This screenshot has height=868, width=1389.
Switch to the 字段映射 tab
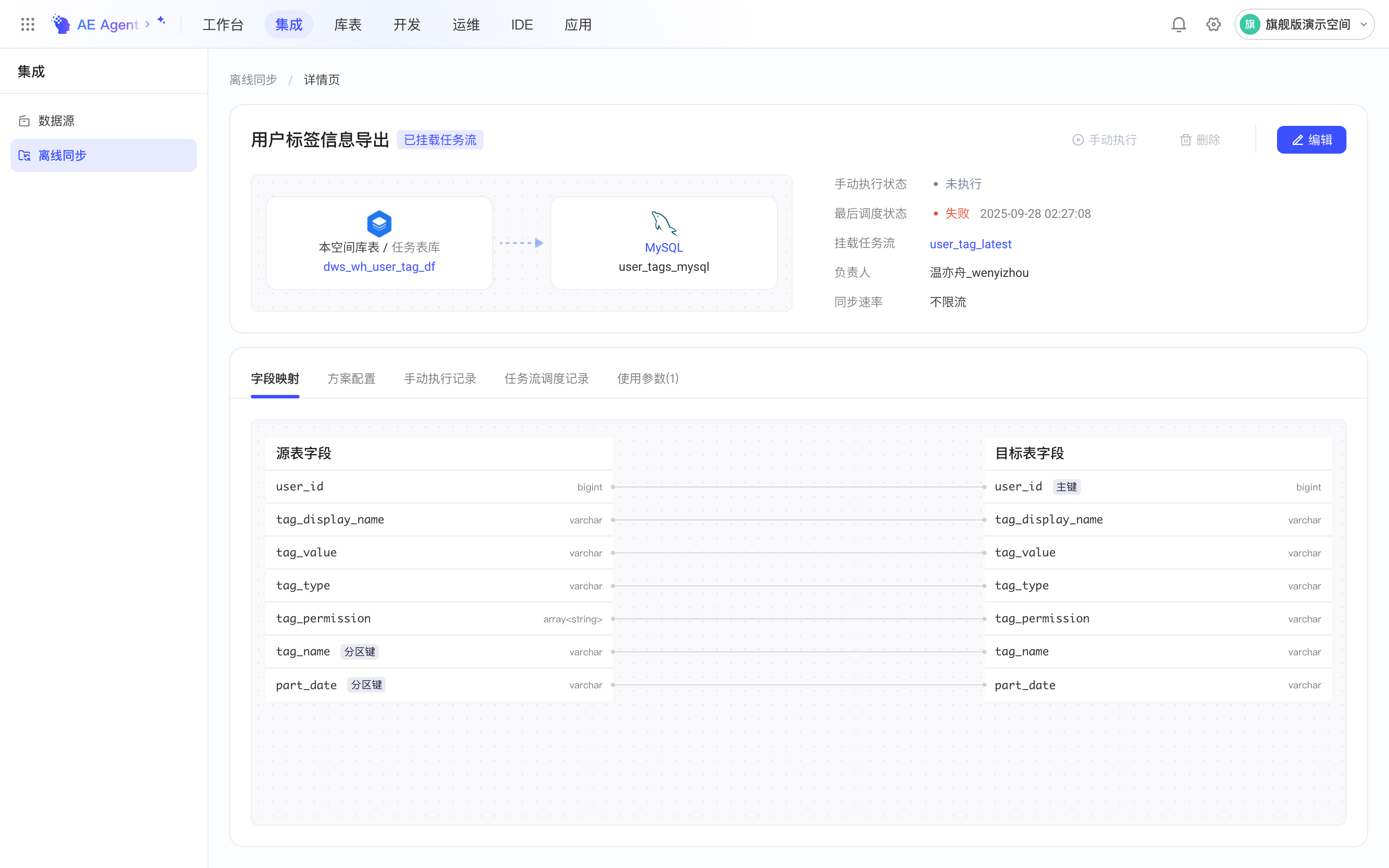pos(275,378)
